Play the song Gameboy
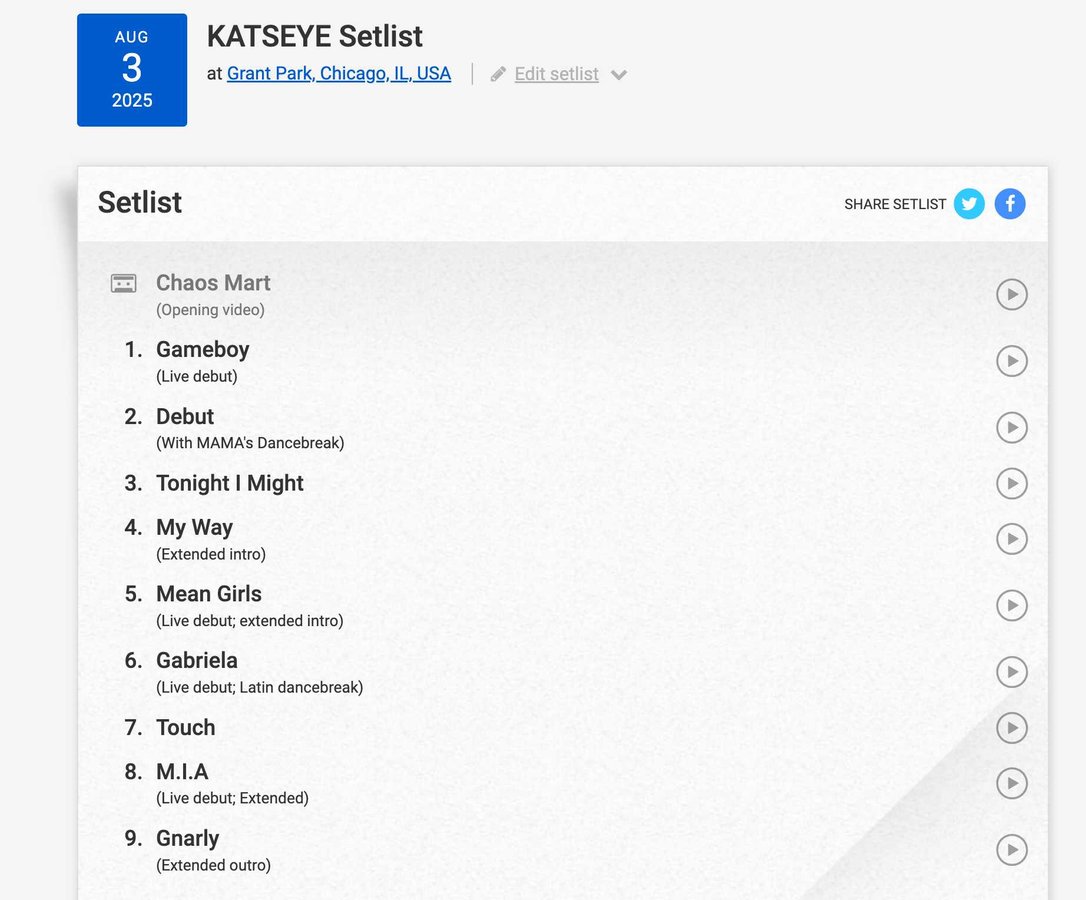 click(1011, 361)
